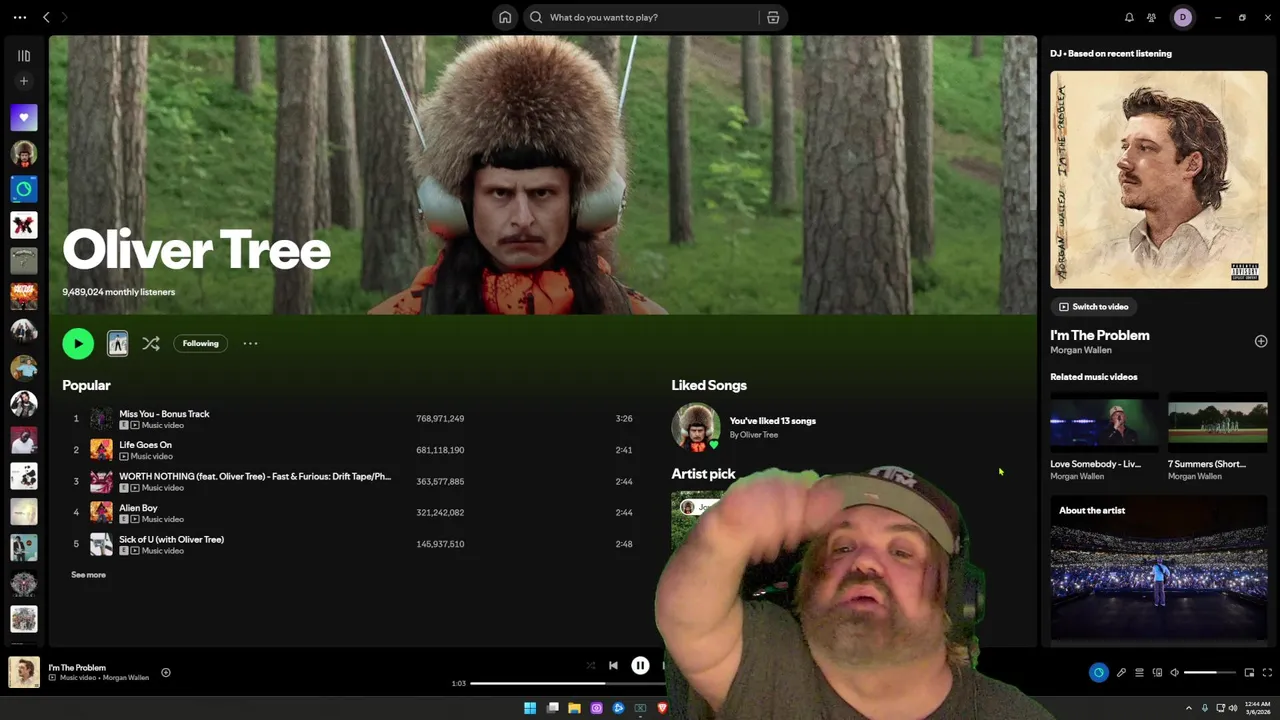Open the Home page icon
This screenshot has width=1280, height=720.
coord(505,17)
